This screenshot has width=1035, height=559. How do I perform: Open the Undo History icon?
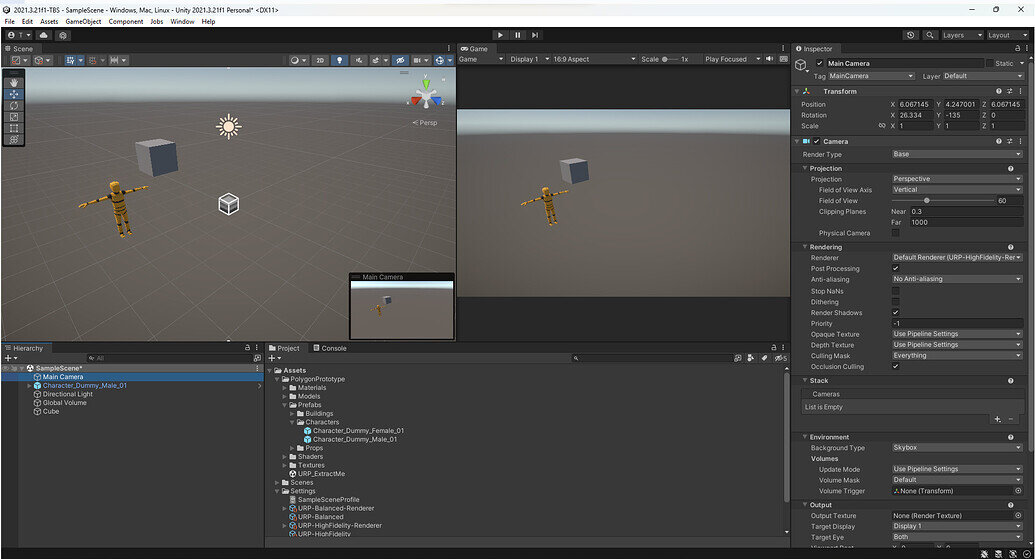pos(911,35)
